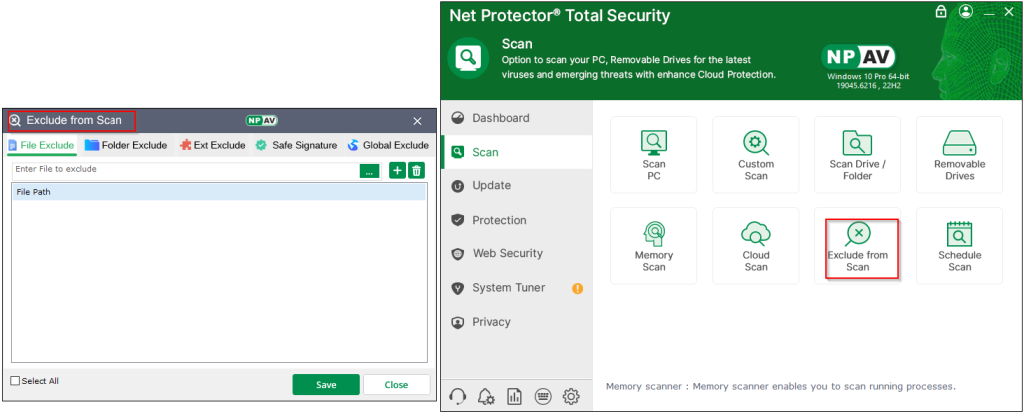
Task: Click the browse "..." file button
Action: coord(370,171)
